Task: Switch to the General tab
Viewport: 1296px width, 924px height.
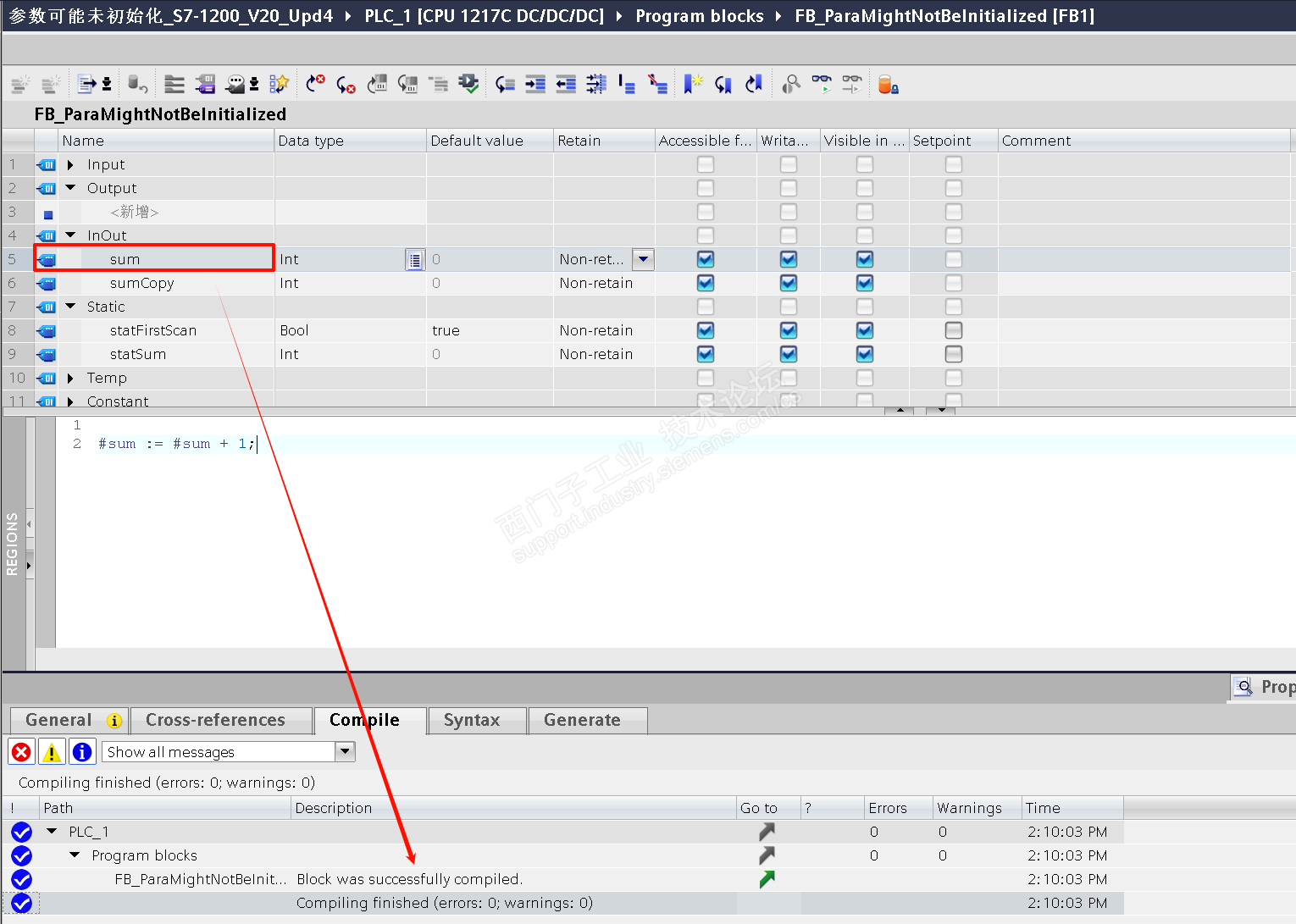Action: [69, 721]
